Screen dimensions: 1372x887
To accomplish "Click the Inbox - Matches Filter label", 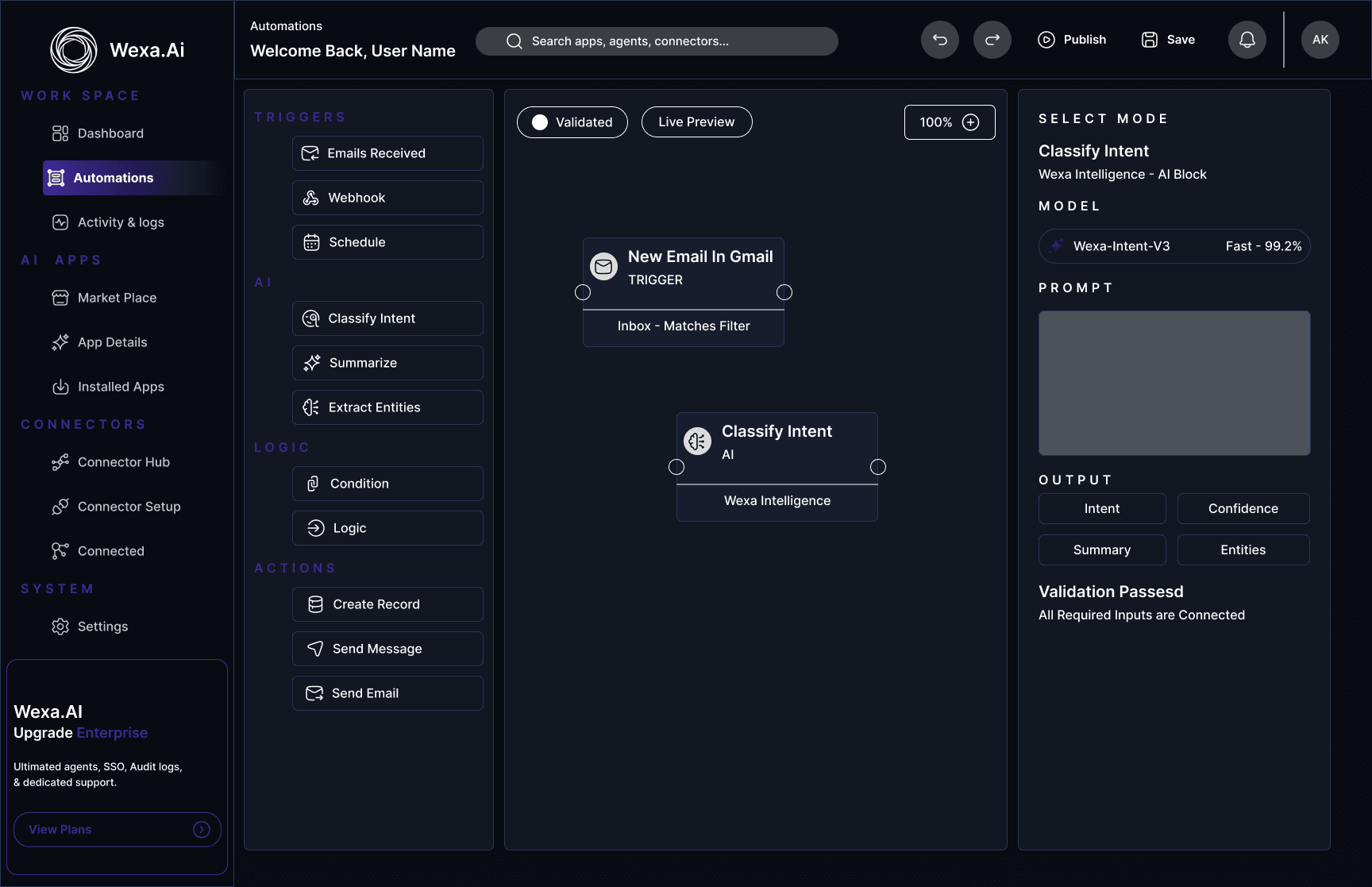I will point(684,326).
